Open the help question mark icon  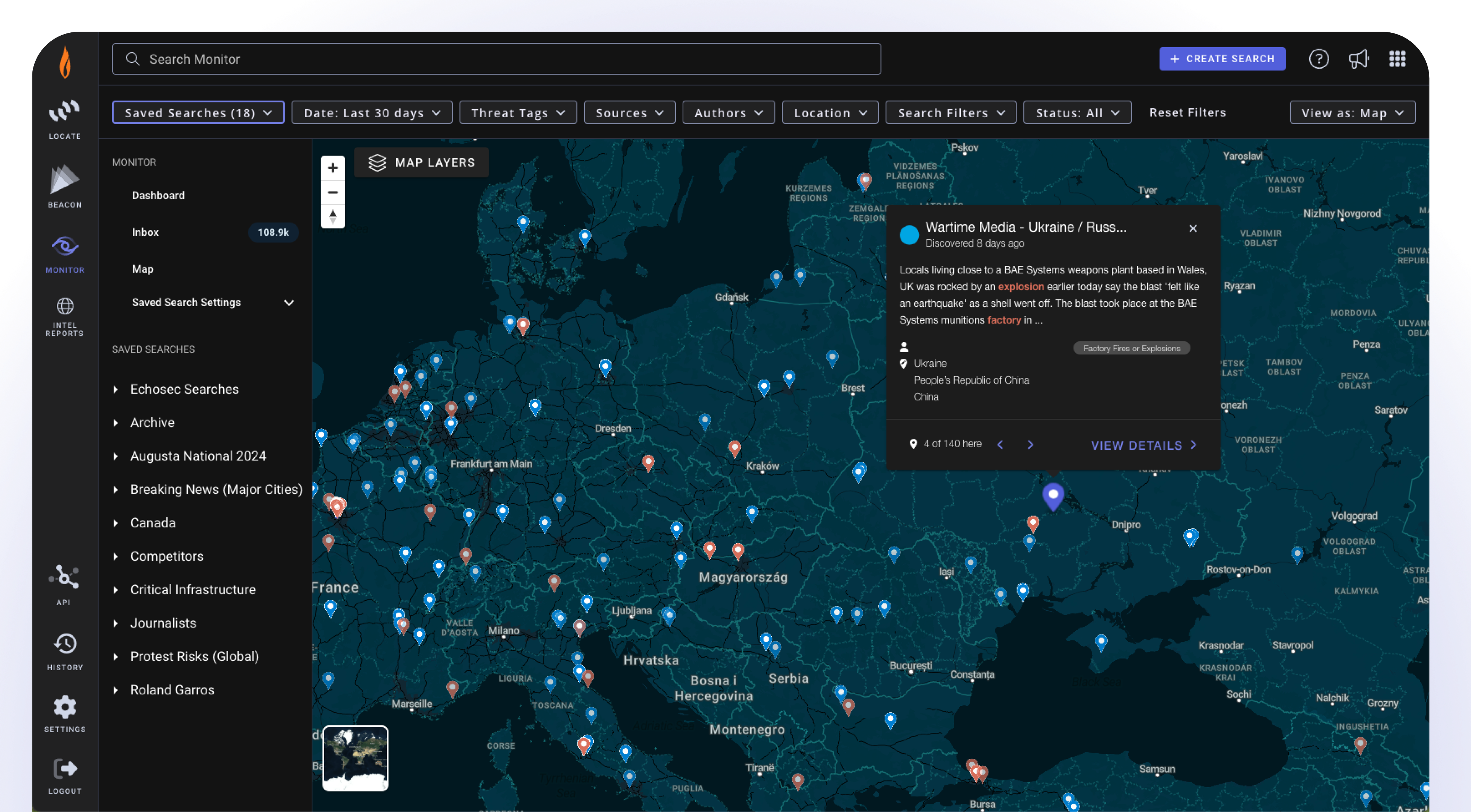(x=1318, y=59)
